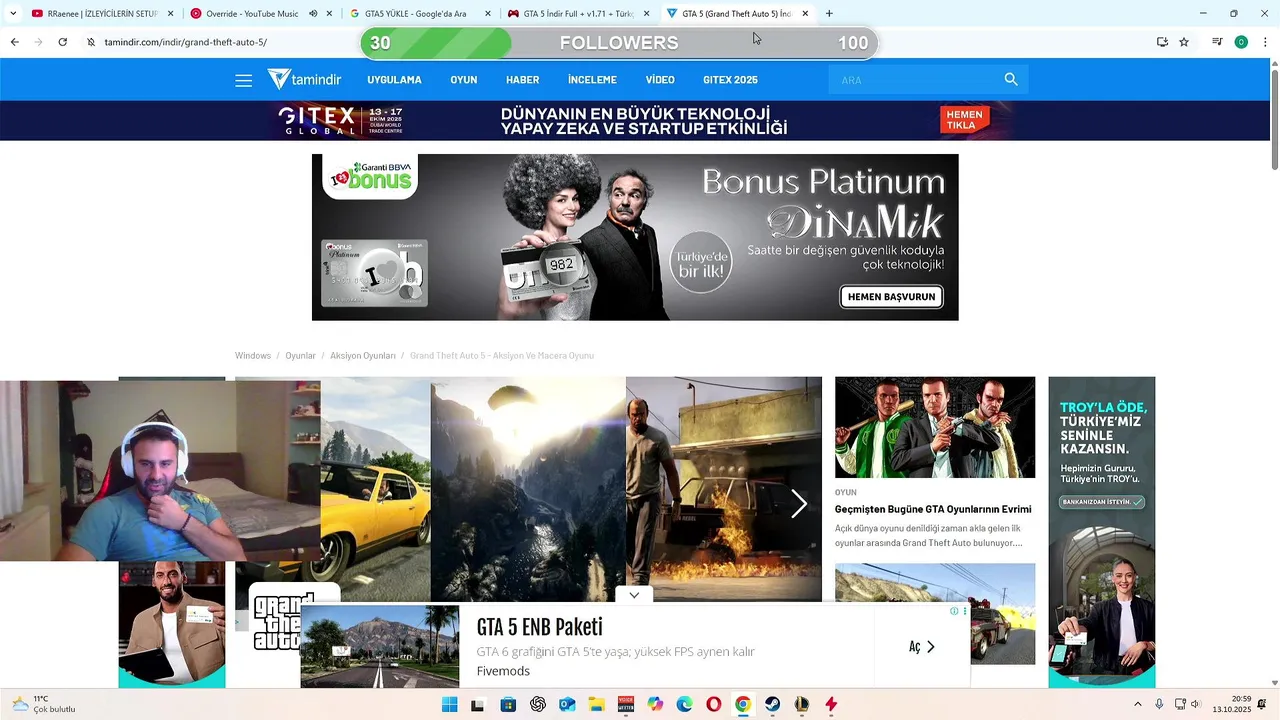Open Opera browser from taskbar
Viewport: 1280px width, 720px height.
tap(713, 704)
